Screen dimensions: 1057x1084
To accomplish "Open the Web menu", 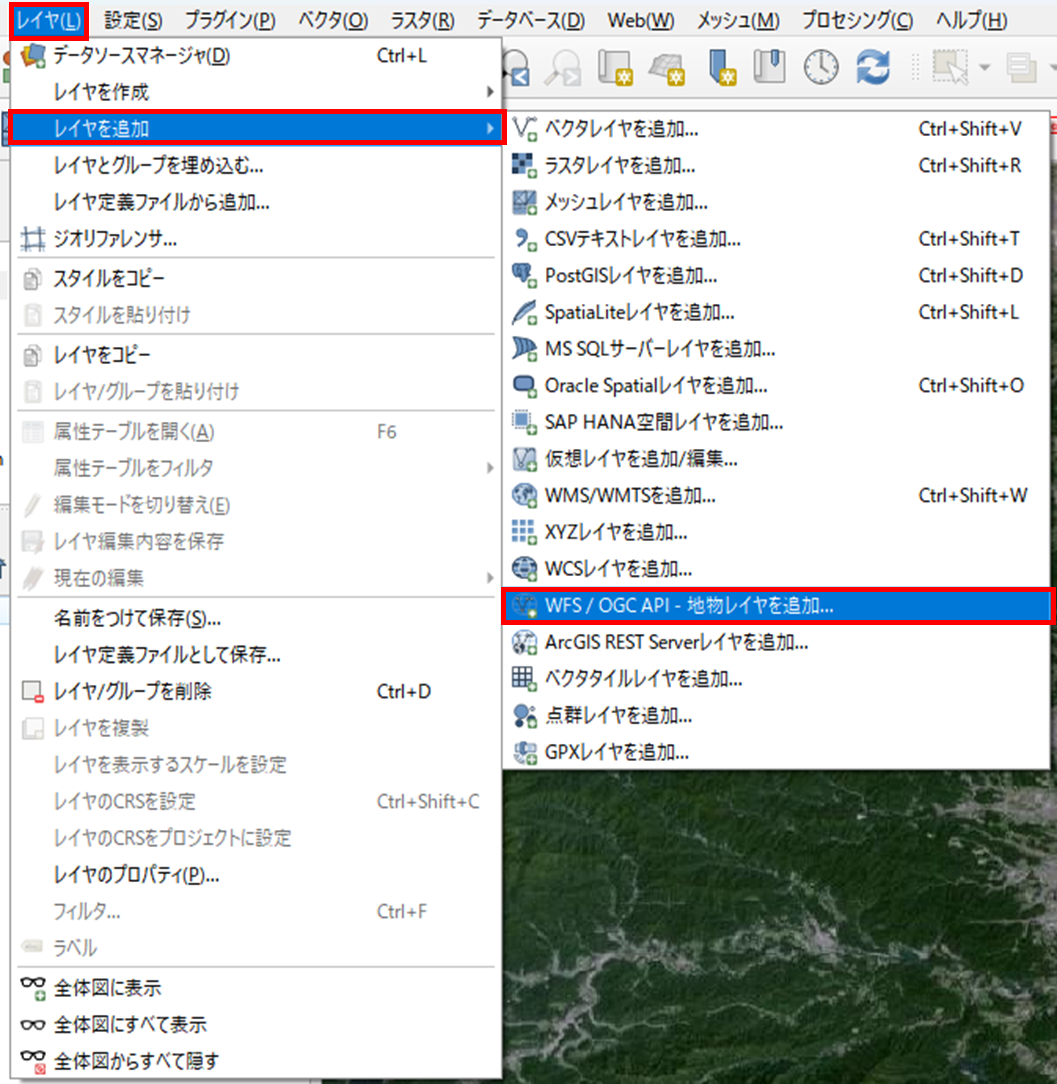I will [640, 20].
